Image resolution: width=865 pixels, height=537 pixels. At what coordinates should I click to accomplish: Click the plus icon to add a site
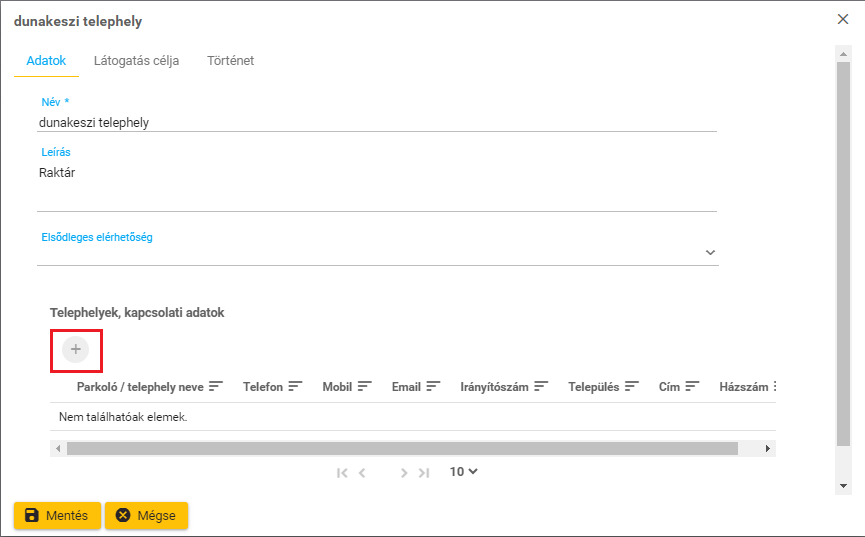pyautogui.click(x=76, y=349)
